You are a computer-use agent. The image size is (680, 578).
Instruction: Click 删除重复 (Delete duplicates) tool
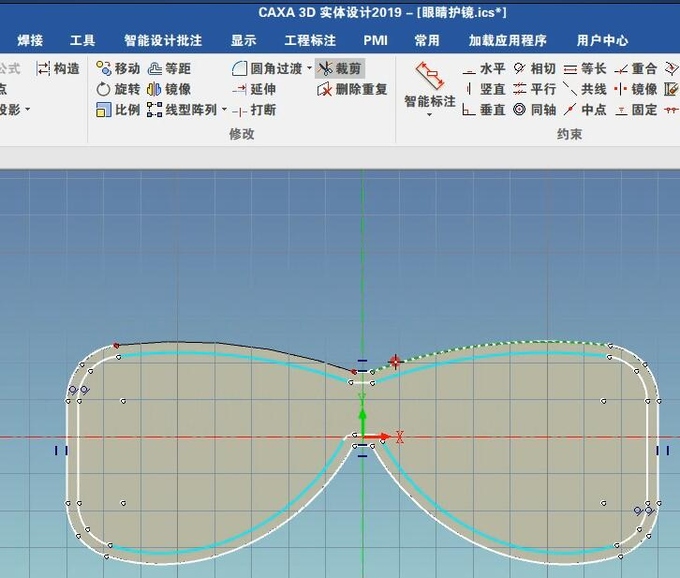352,89
